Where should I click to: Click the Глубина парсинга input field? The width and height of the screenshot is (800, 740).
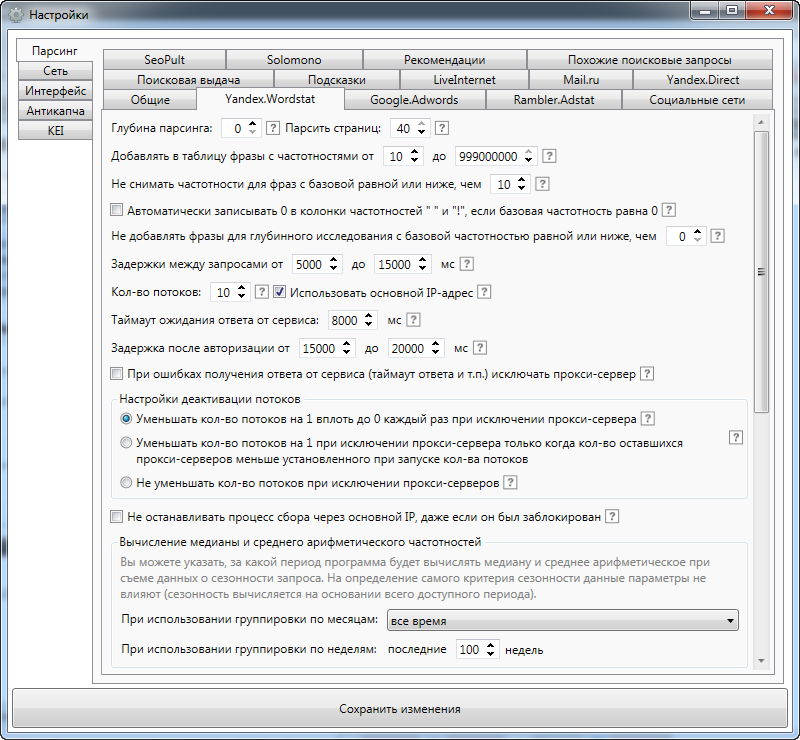(x=235, y=128)
